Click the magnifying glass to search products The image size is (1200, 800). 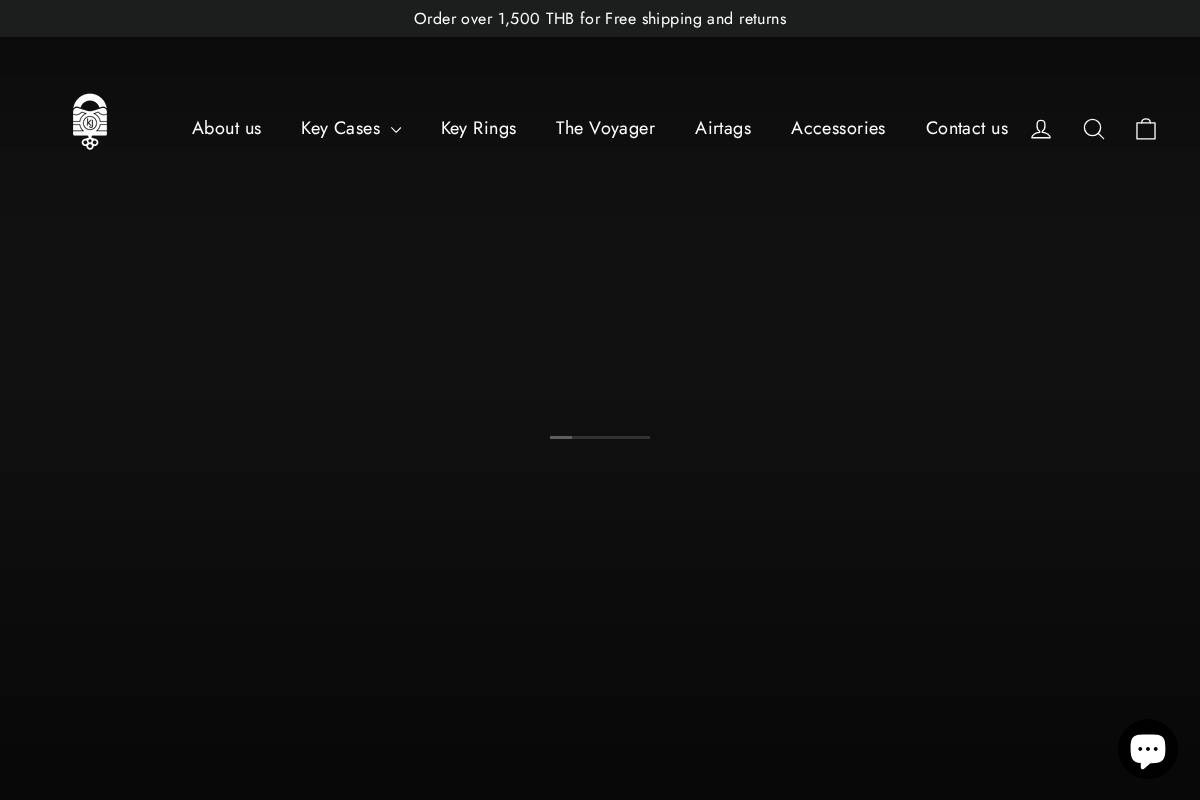[1094, 128]
